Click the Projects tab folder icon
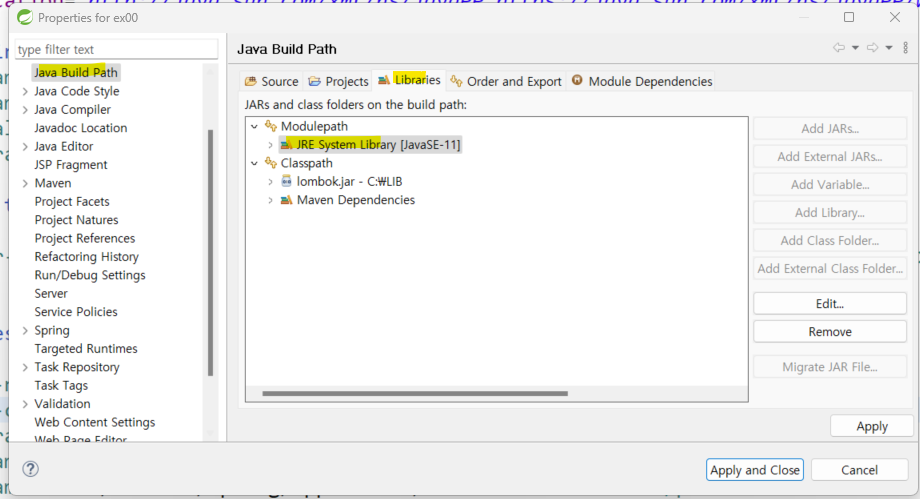The width and height of the screenshot is (920, 499). click(314, 81)
